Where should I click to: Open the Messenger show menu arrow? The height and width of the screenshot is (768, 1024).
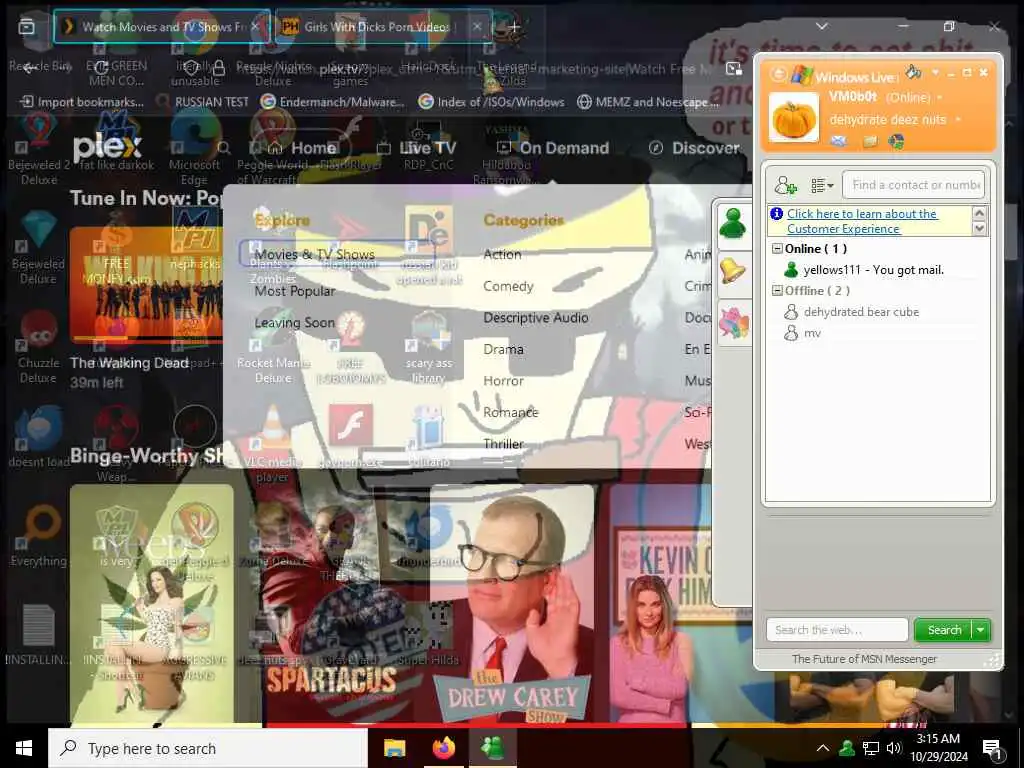[x=935, y=72]
